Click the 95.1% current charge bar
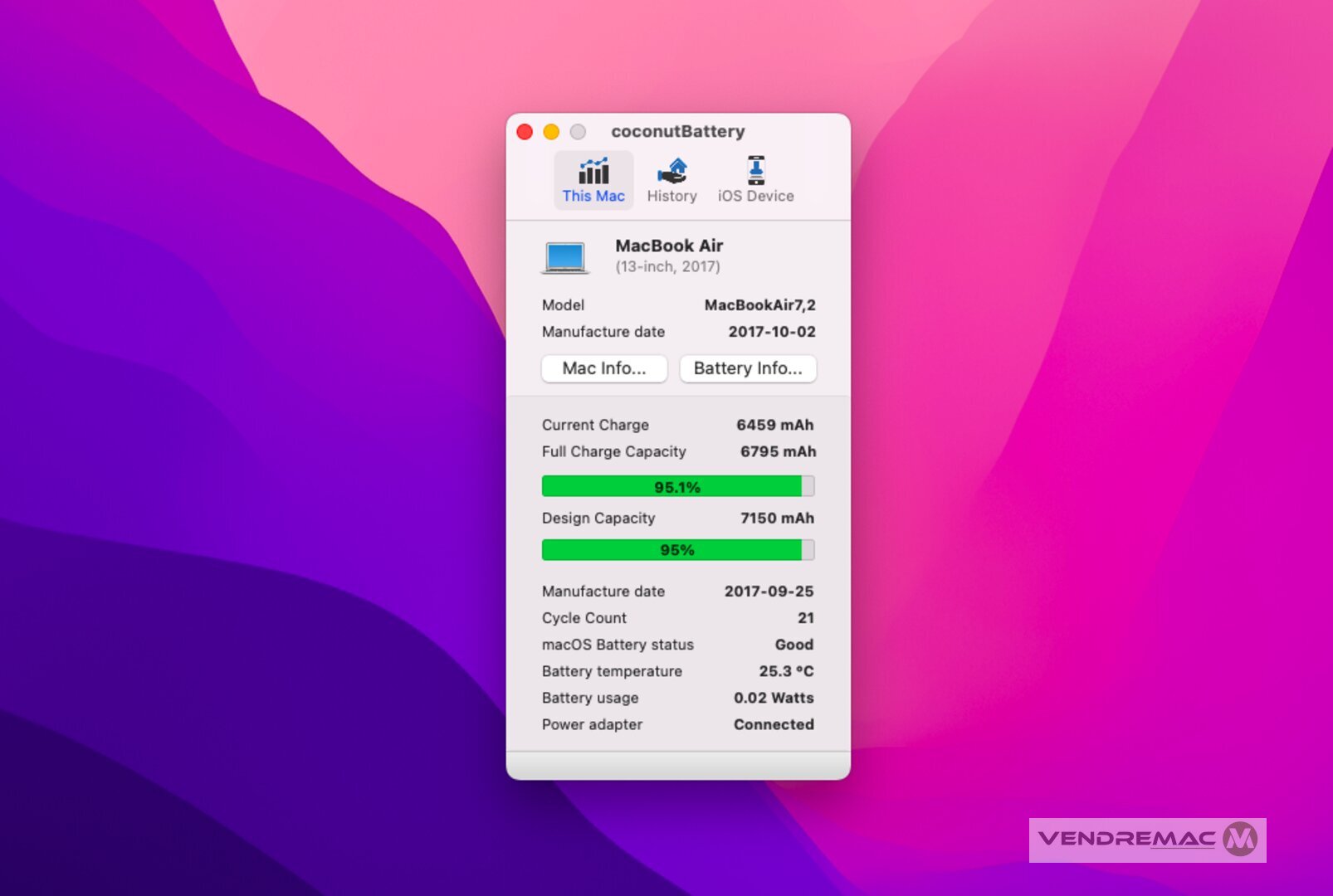This screenshot has width=1333, height=896. click(677, 487)
